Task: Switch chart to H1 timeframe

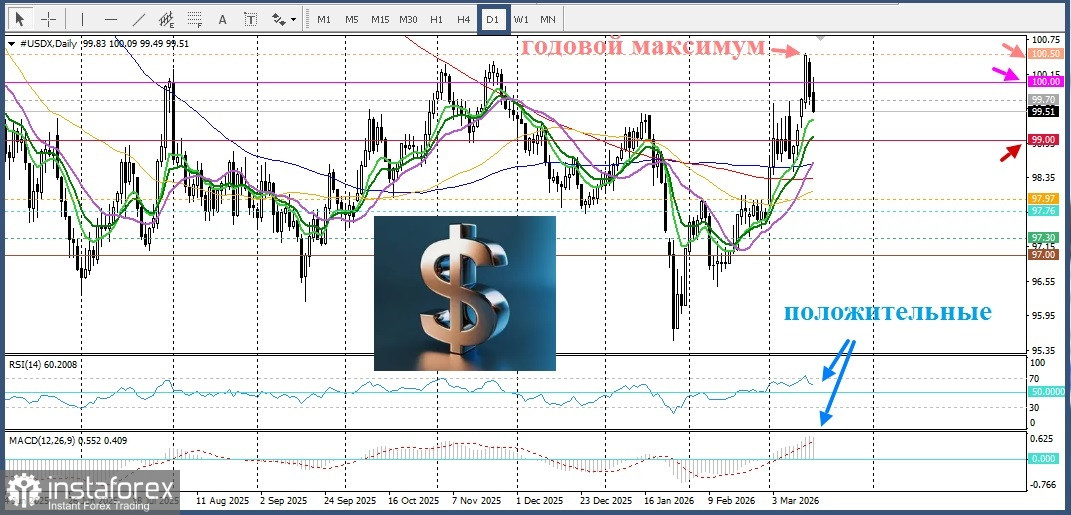Action: point(436,19)
